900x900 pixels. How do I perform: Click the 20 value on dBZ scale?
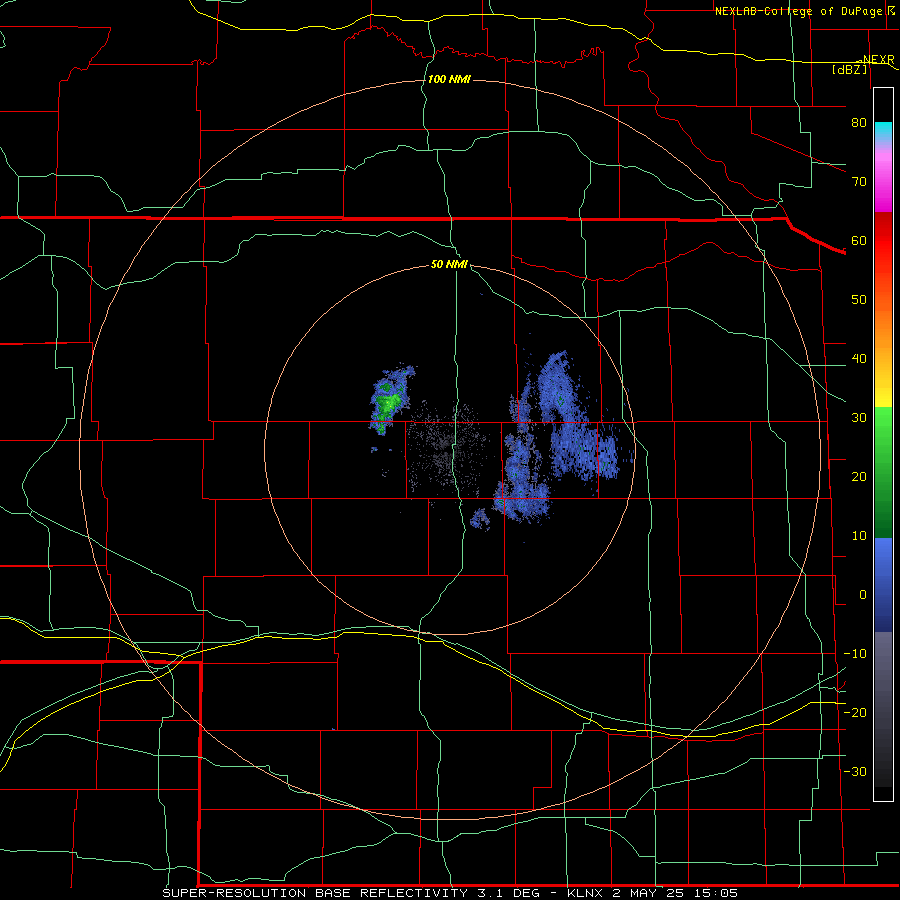click(859, 476)
